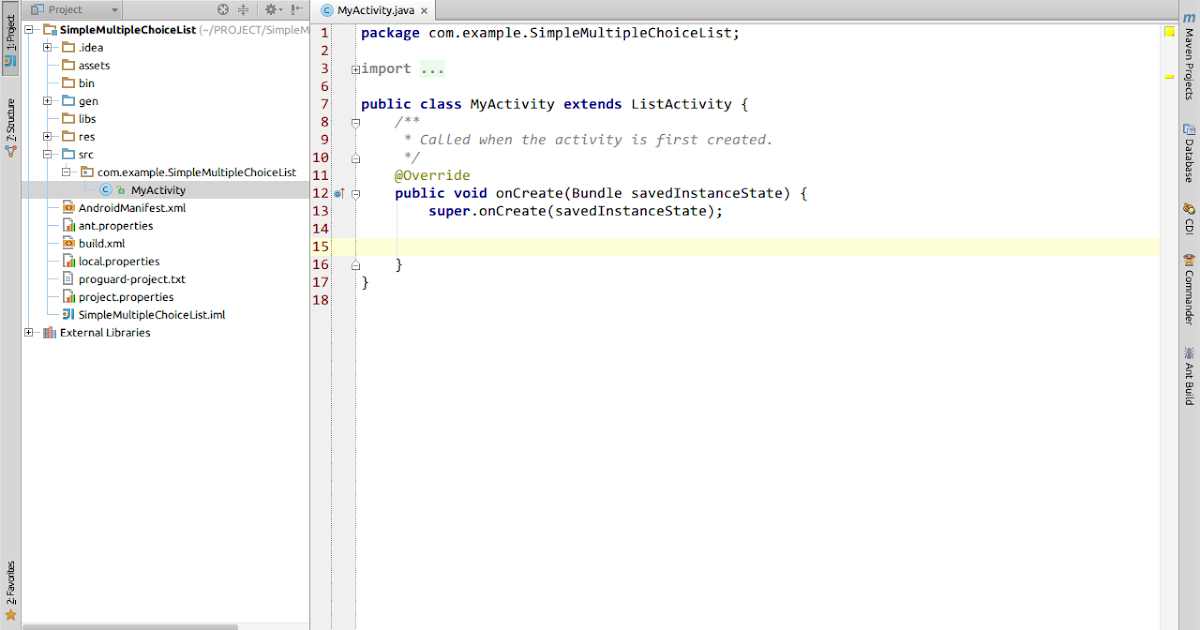The width and height of the screenshot is (1200, 630).
Task: Click the overrides-method gutter icon on line 12
Action: pyautogui.click(x=339, y=193)
